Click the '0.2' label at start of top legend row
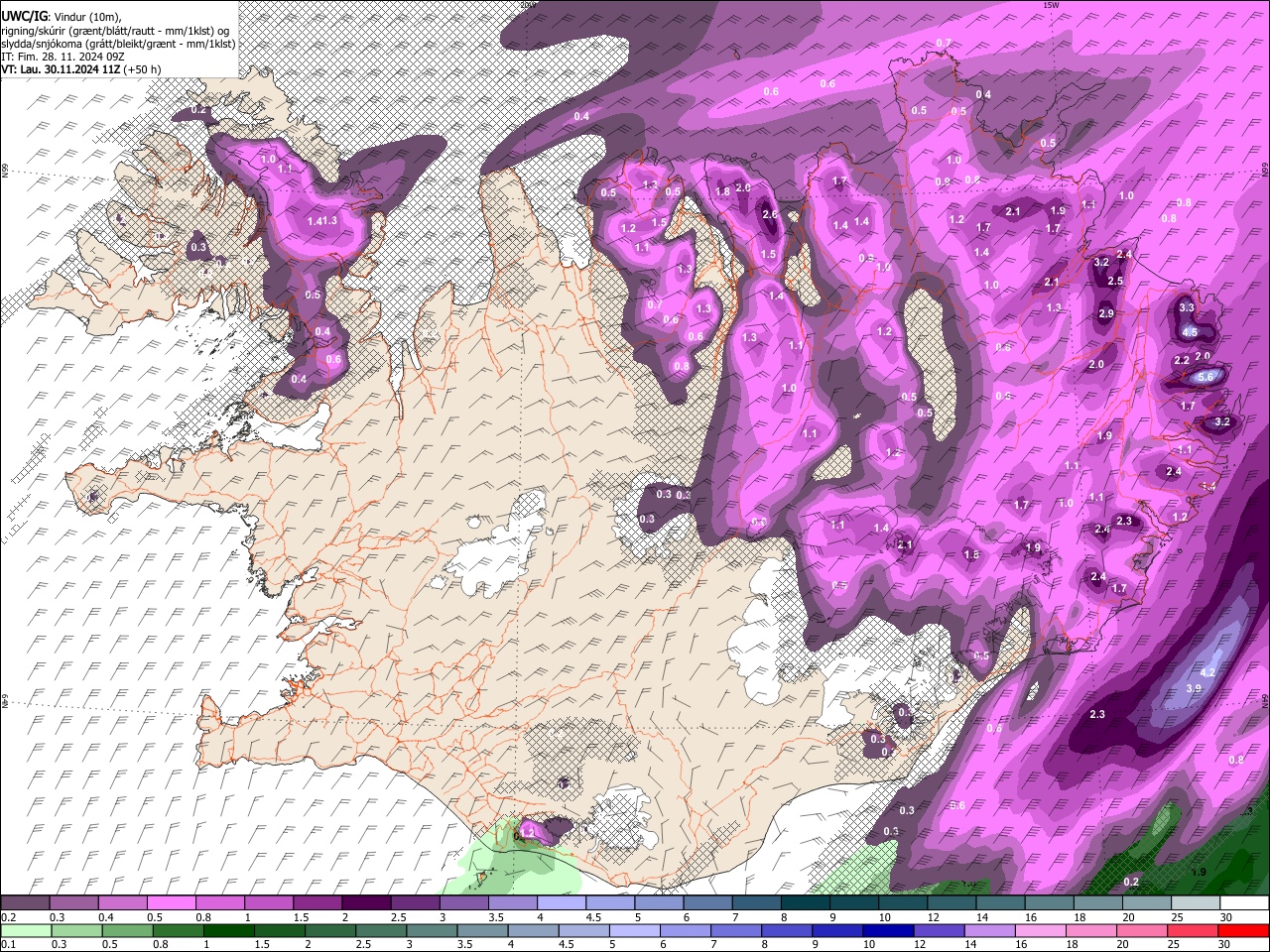The height and width of the screenshot is (952, 1270). (8, 917)
